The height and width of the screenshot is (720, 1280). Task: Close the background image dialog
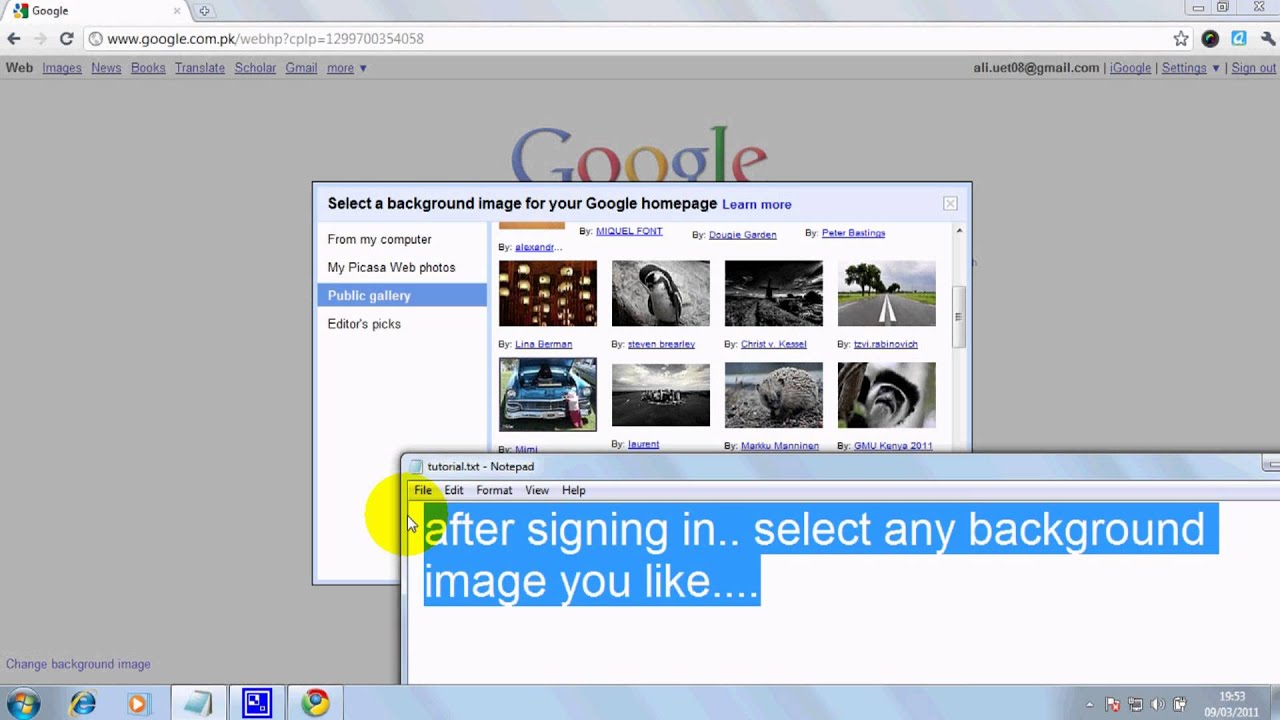(950, 203)
